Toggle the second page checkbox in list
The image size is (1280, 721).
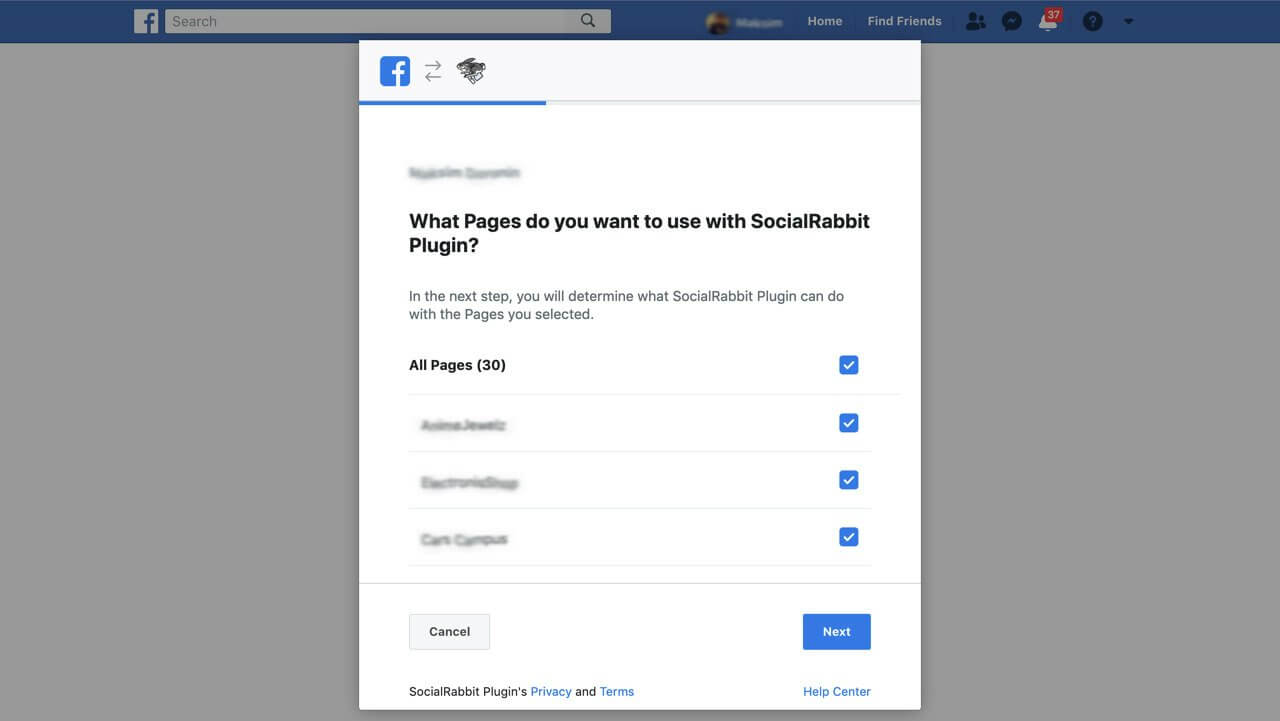pyautogui.click(x=849, y=480)
